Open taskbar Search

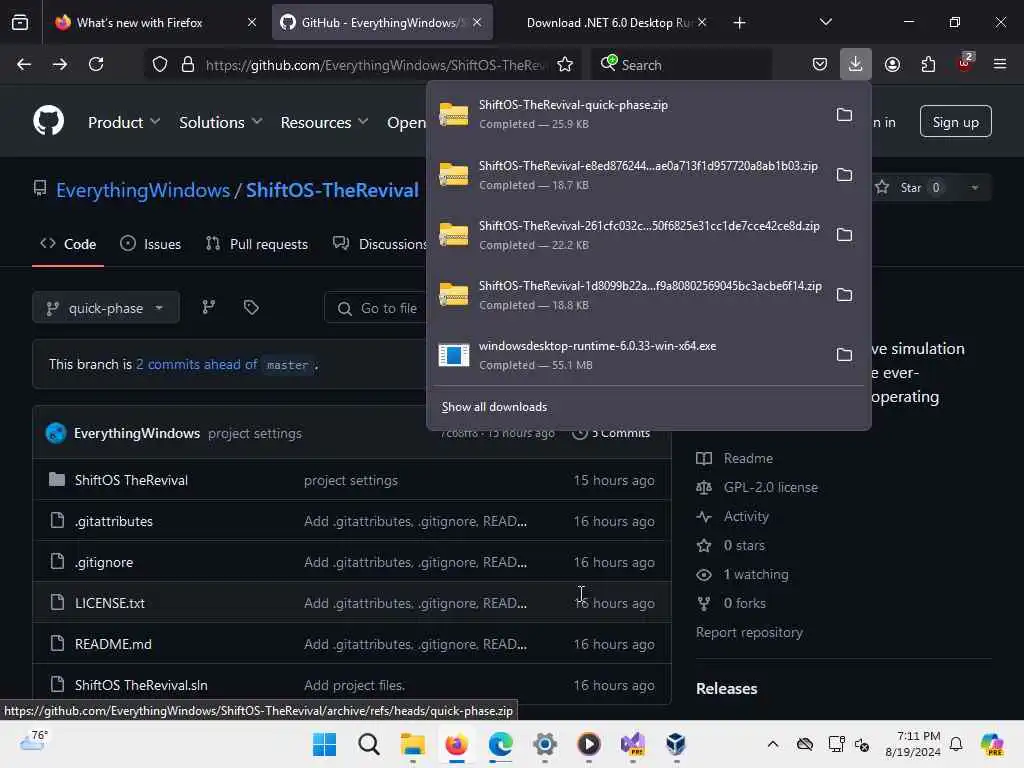(368, 744)
